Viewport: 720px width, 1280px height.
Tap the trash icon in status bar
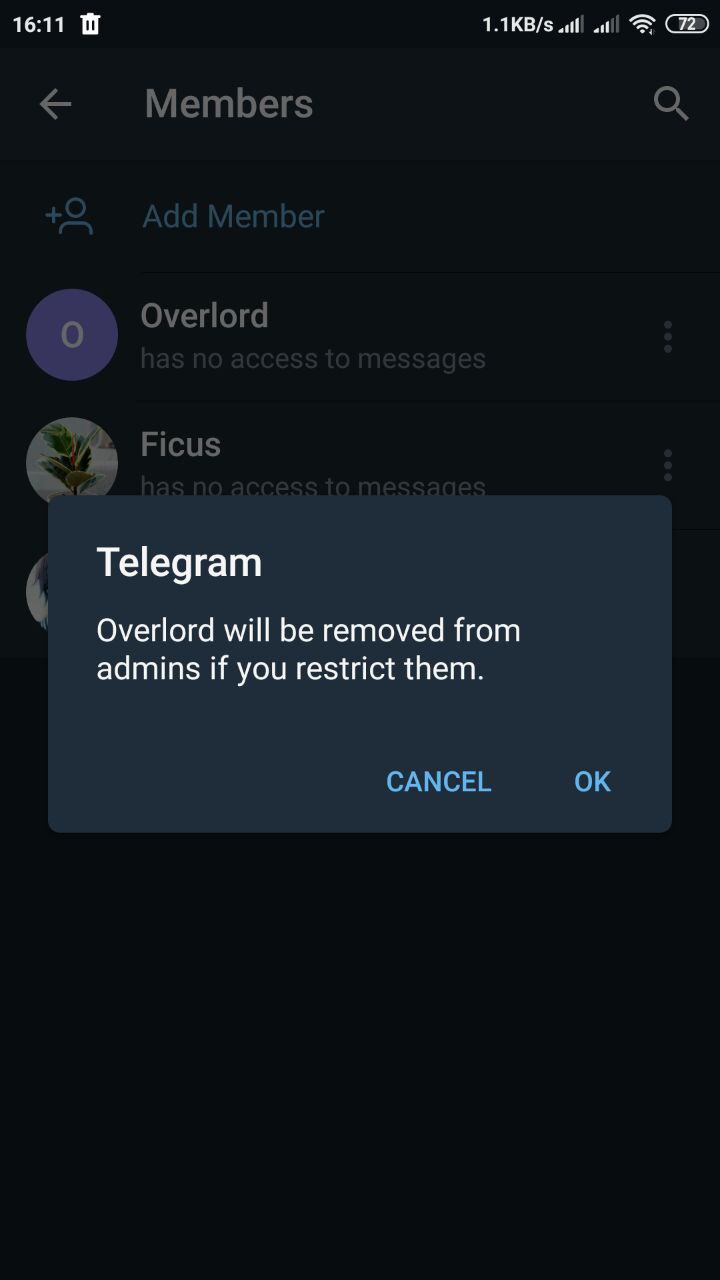pyautogui.click(x=90, y=24)
